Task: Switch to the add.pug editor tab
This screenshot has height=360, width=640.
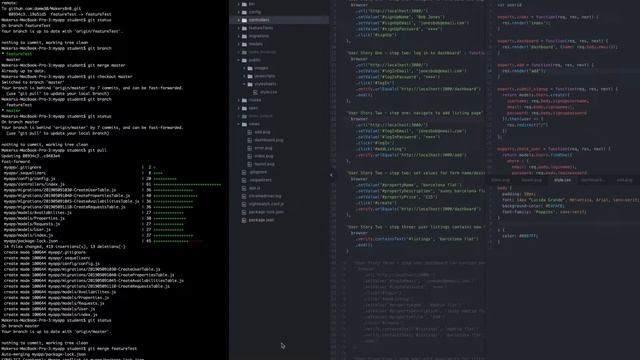Action: point(624,180)
